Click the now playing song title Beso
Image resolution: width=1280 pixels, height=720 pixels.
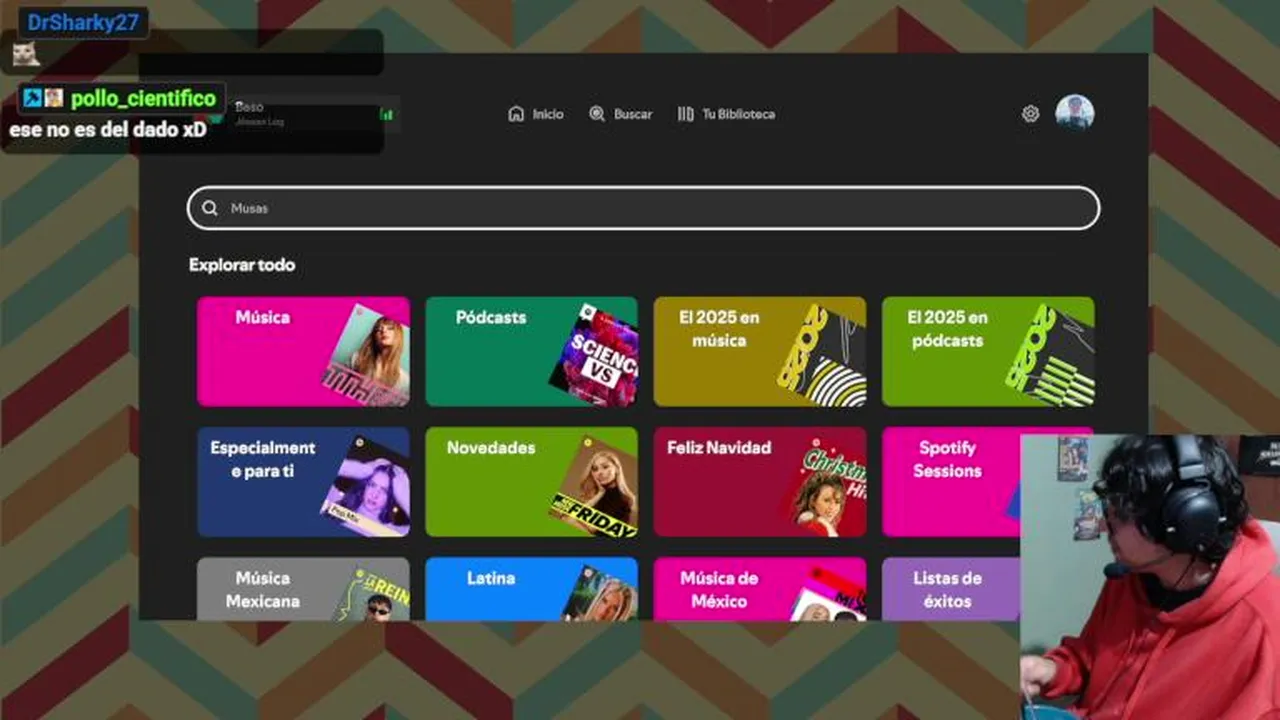(249, 107)
